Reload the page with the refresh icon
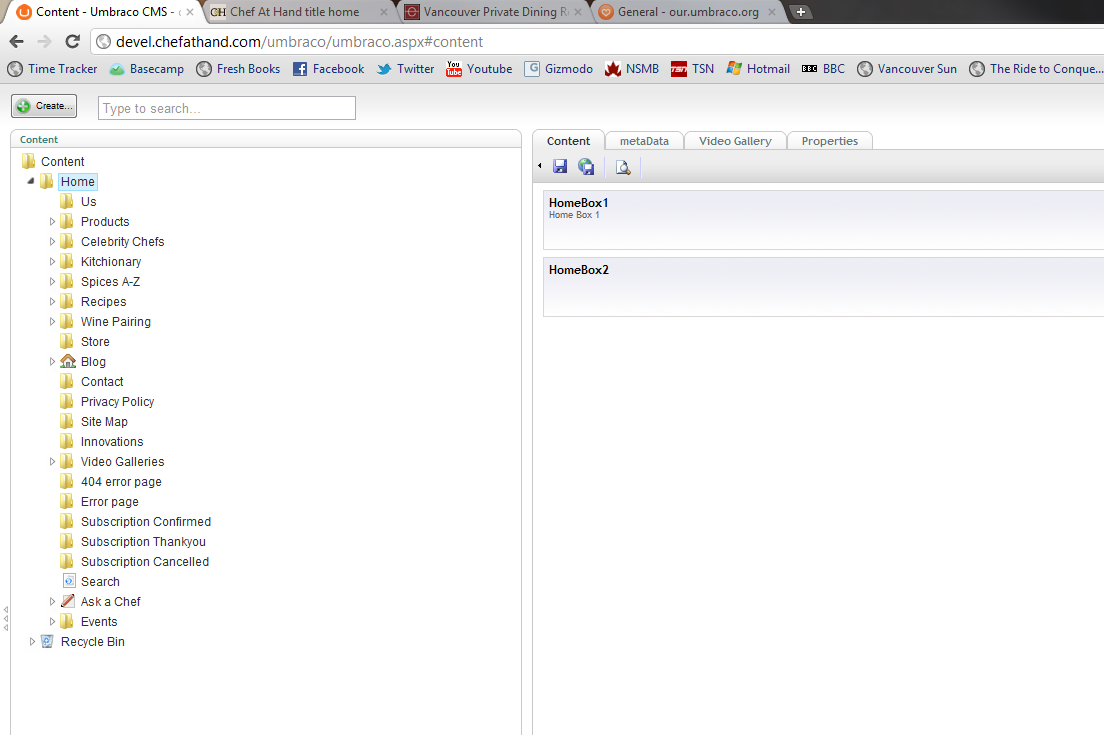Image resolution: width=1104 pixels, height=735 pixels. [73, 42]
